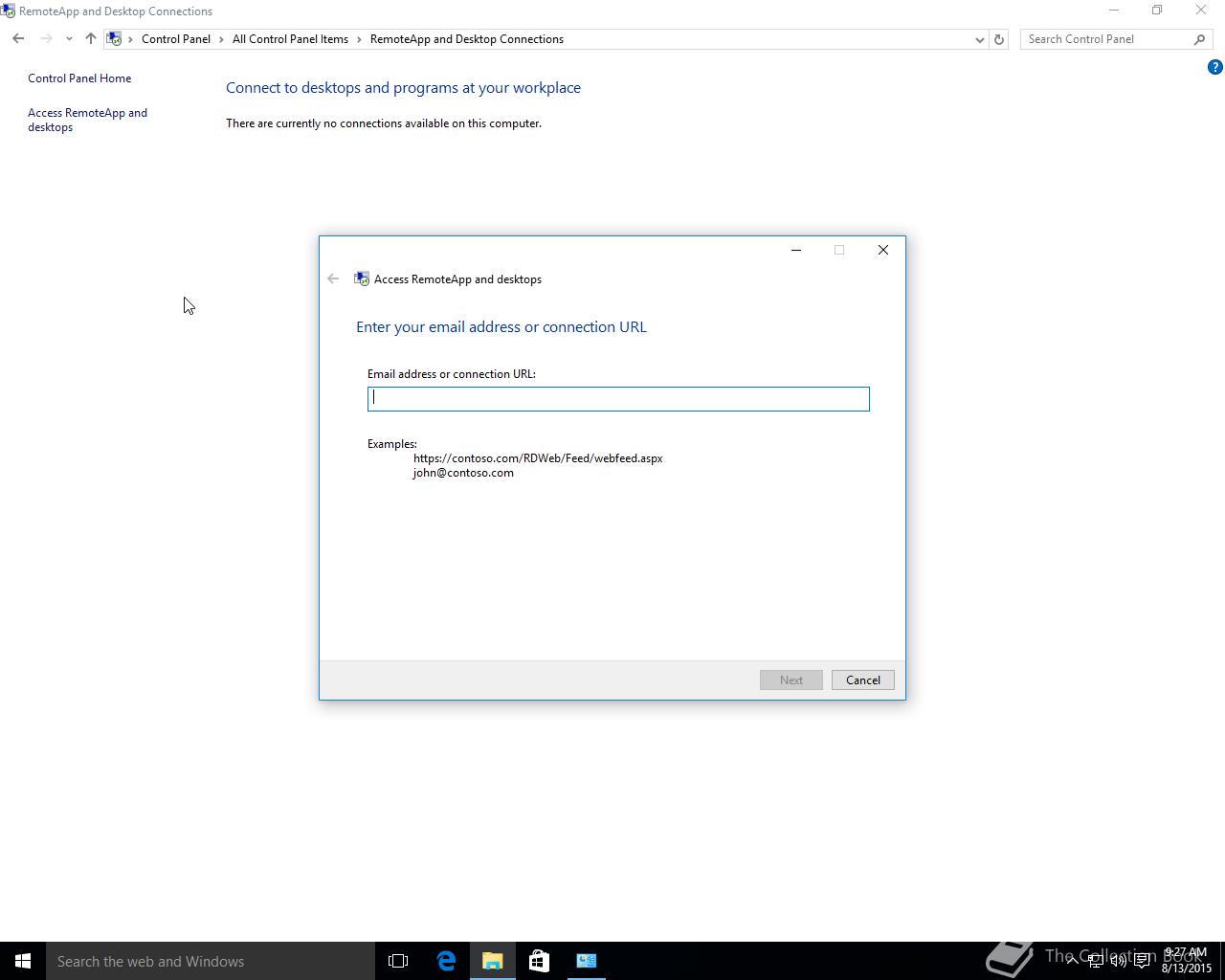Refresh the Control Panel view
This screenshot has height=980, width=1225.
[998, 39]
